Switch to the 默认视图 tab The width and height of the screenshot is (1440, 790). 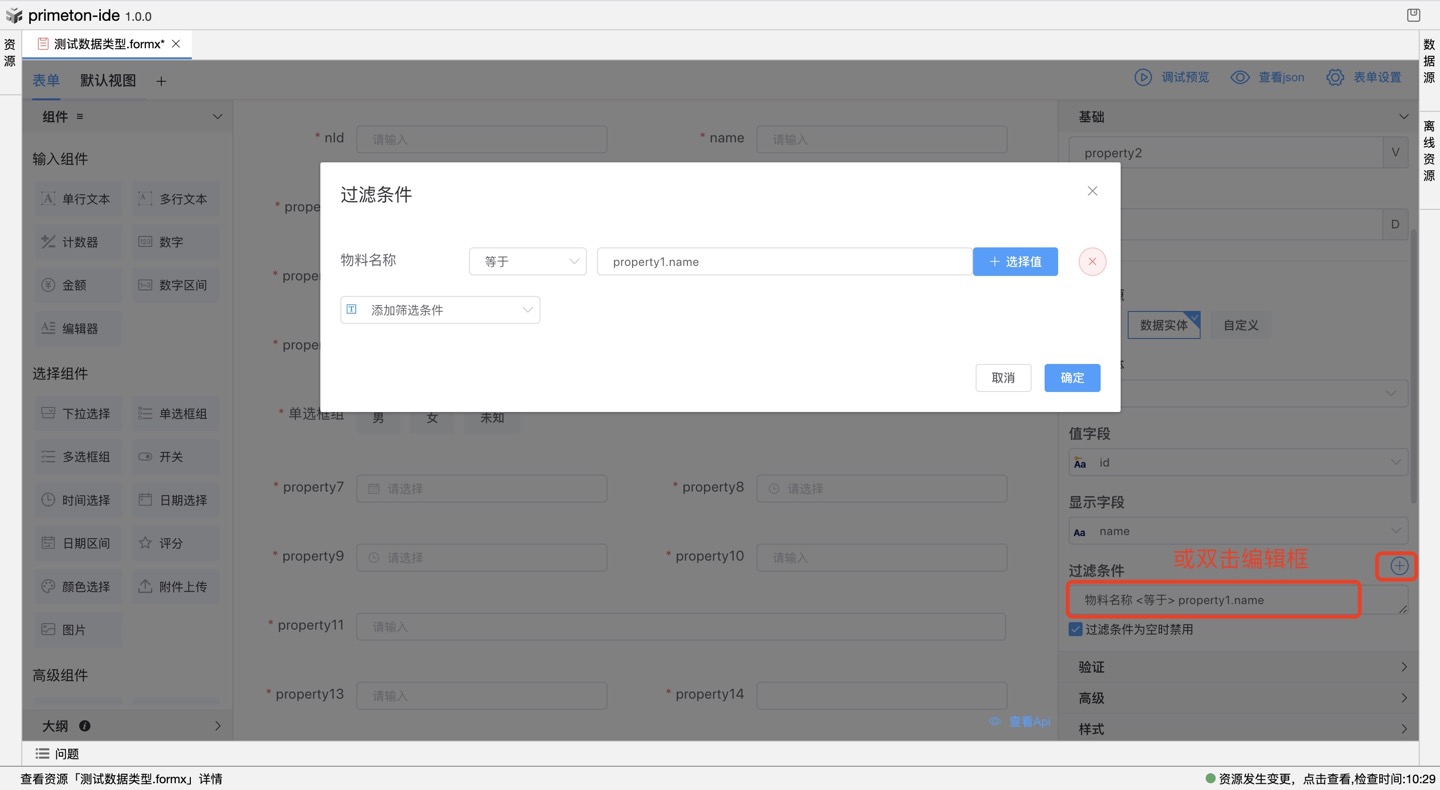pyautogui.click(x=108, y=81)
